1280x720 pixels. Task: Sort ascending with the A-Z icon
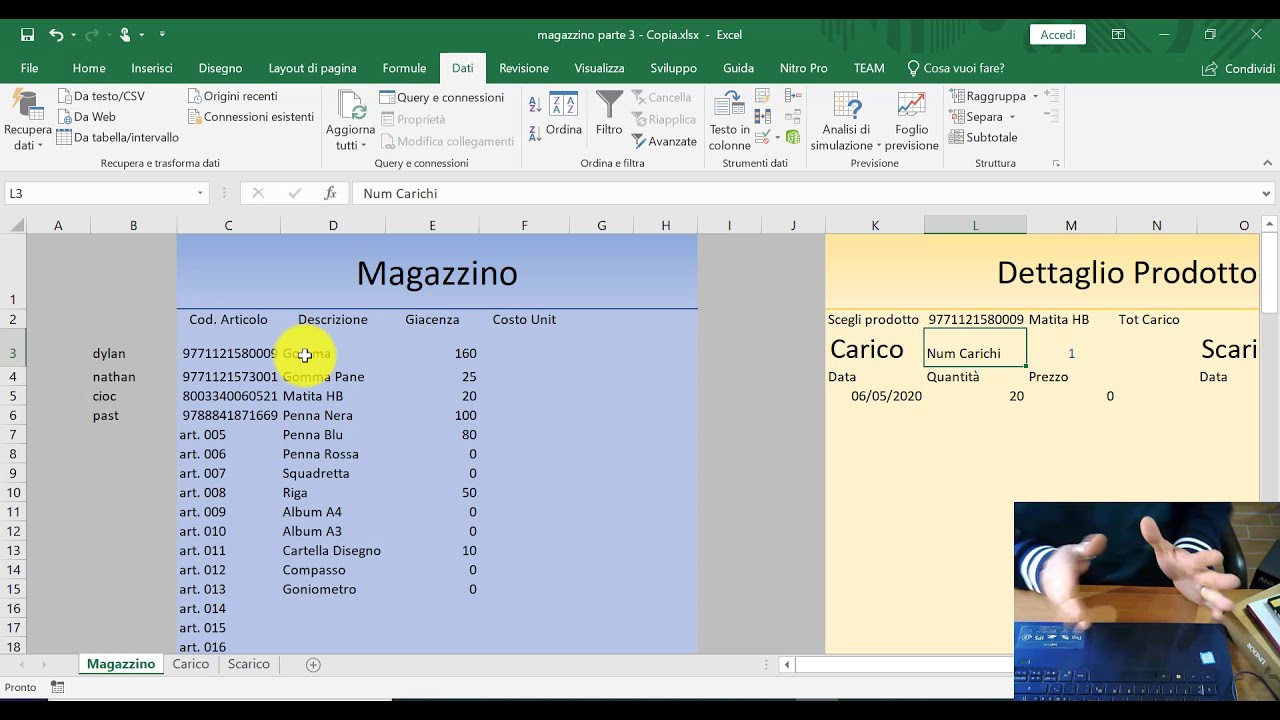(x=534, y=104)
